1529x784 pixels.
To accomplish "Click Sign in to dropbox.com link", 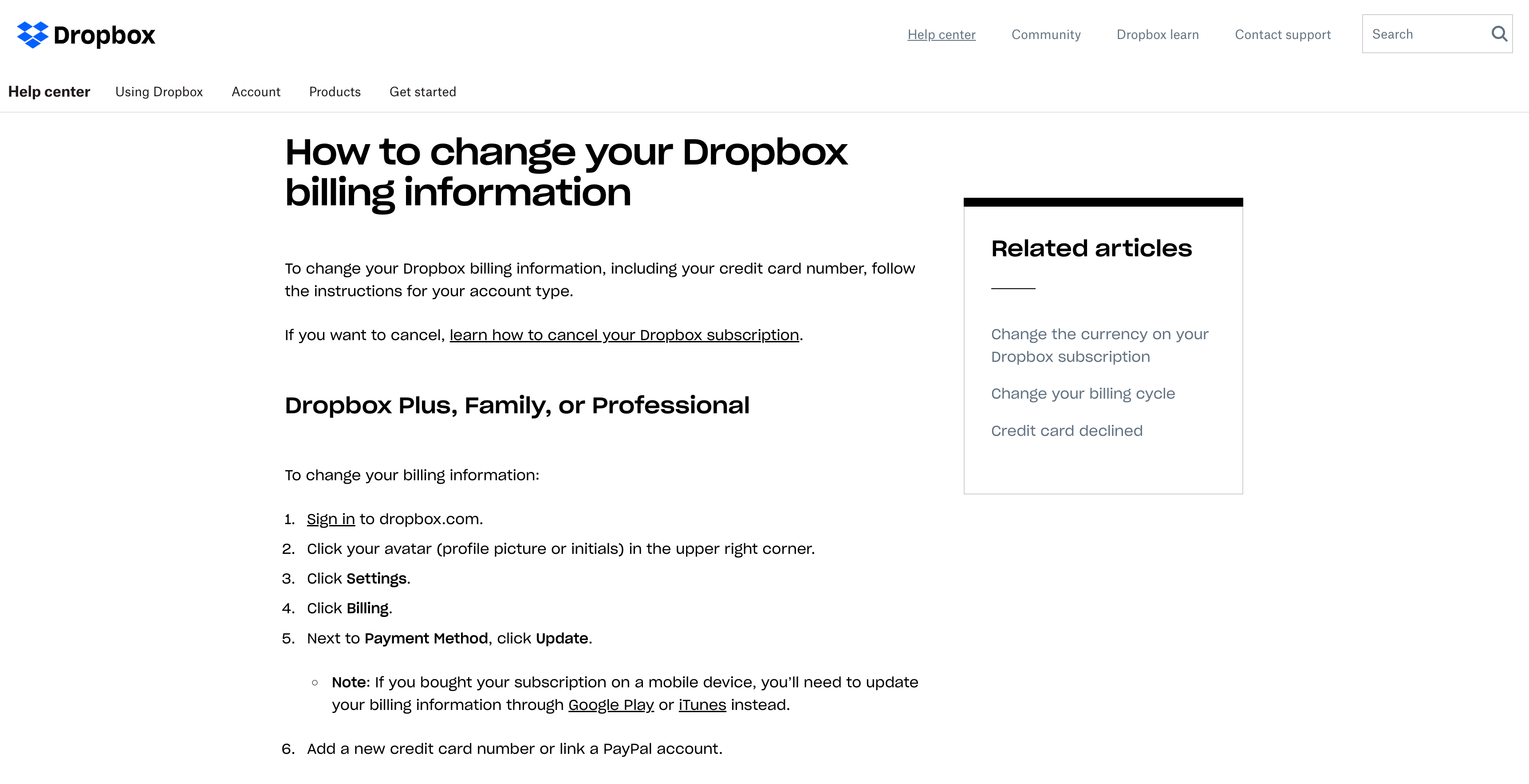I will click(x=330, y=518).
